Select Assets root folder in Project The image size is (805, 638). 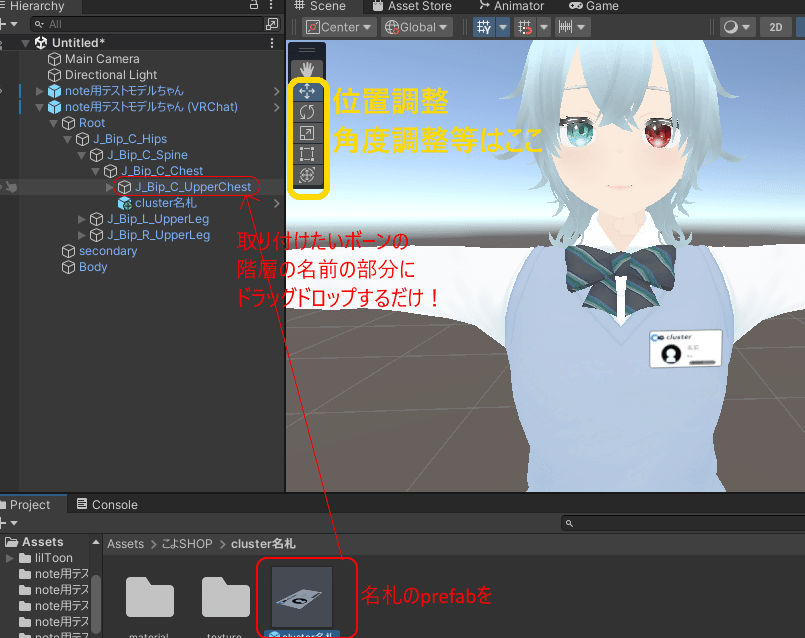42,542
